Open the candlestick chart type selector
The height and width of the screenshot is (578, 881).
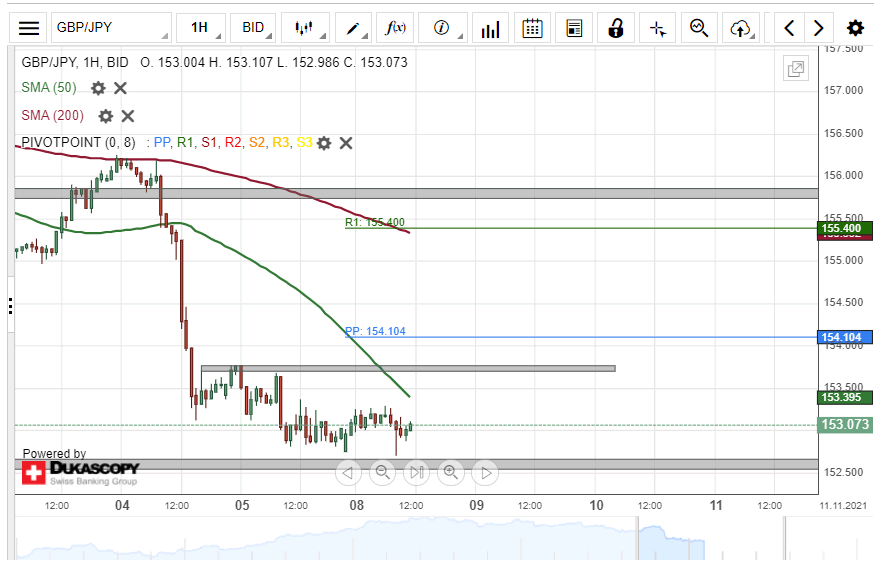coord(305,28)
